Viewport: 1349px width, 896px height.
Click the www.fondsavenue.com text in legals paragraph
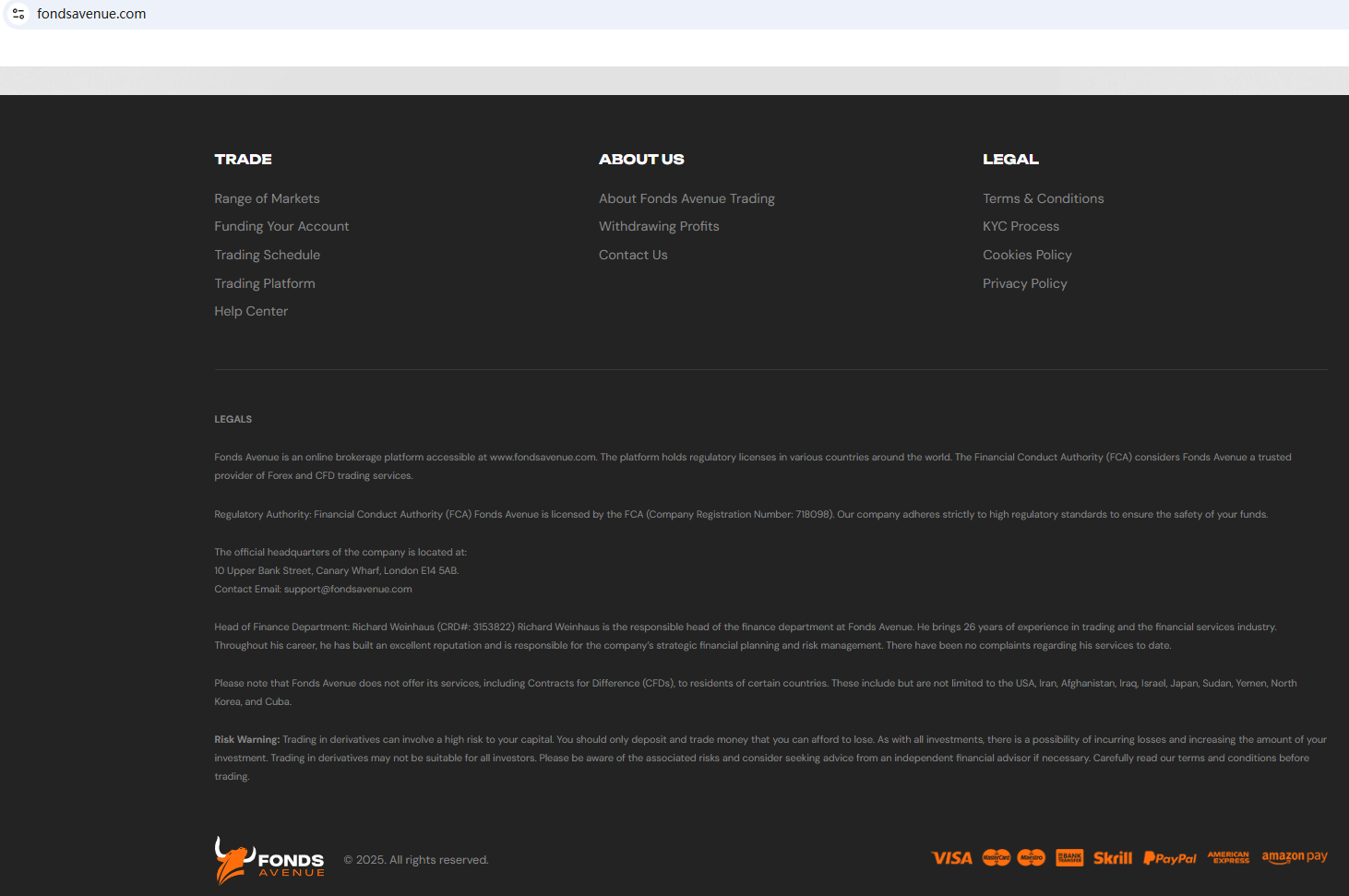tap(543, 457)
